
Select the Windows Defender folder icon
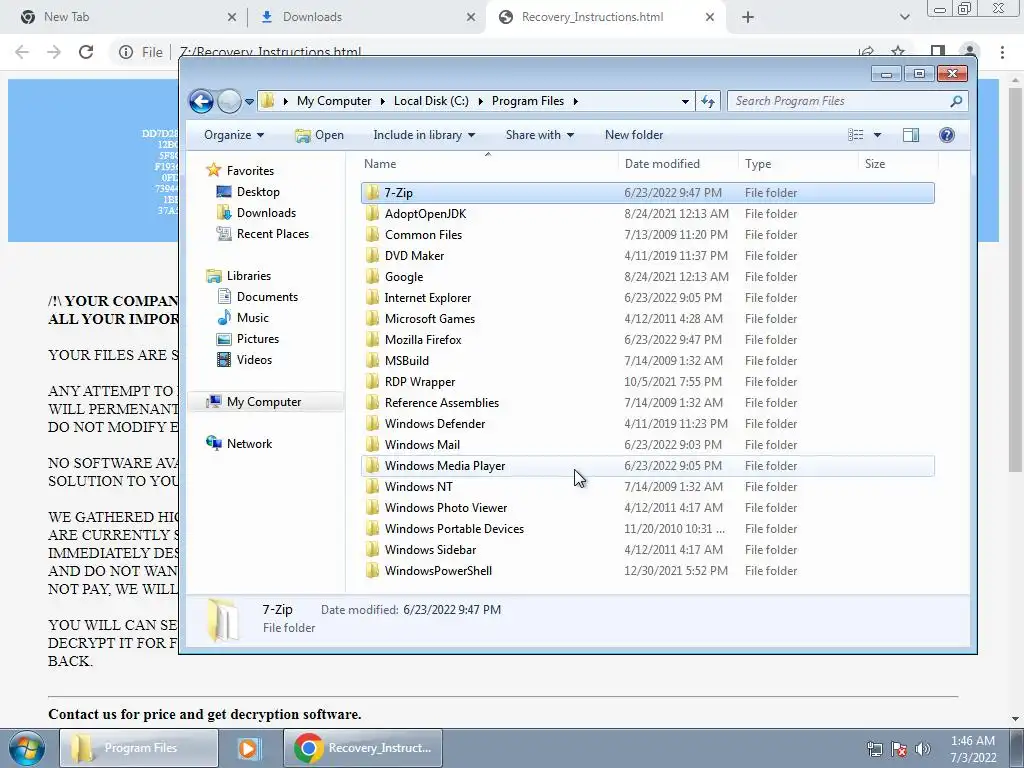(372, 423)
